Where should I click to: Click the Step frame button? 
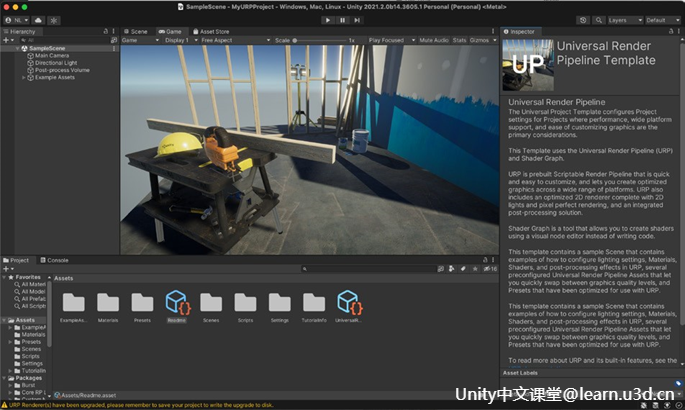358,19
